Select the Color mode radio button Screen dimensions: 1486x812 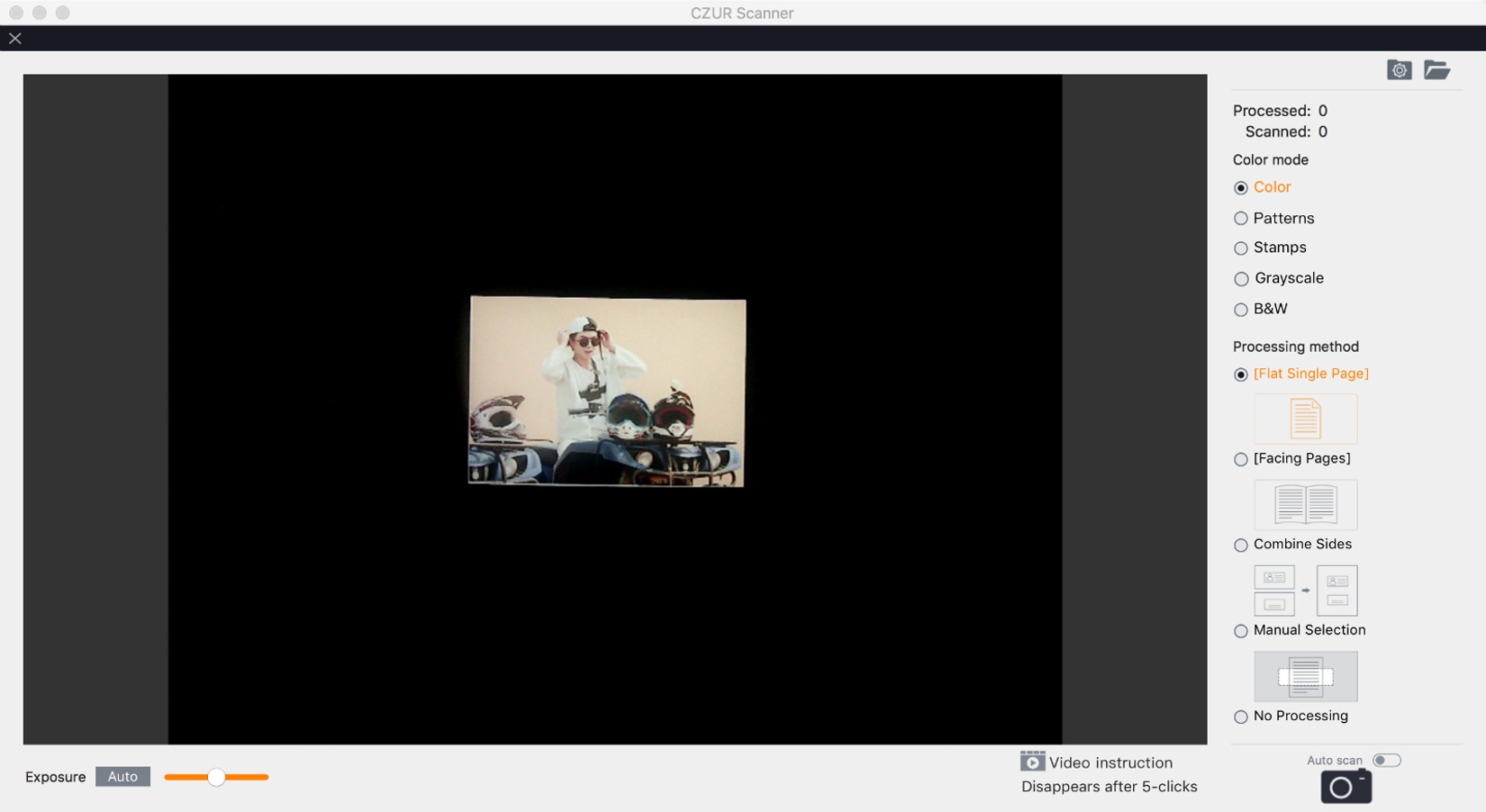pos(1241,188)
